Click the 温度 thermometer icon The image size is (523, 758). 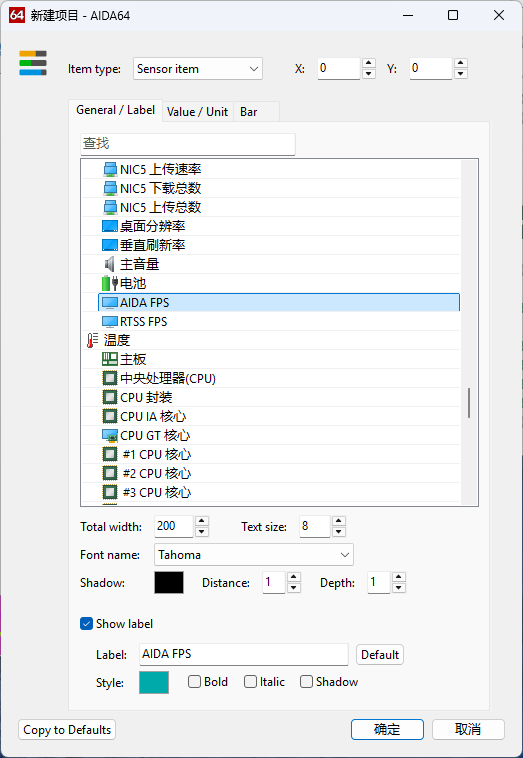(x=92, y=341)
